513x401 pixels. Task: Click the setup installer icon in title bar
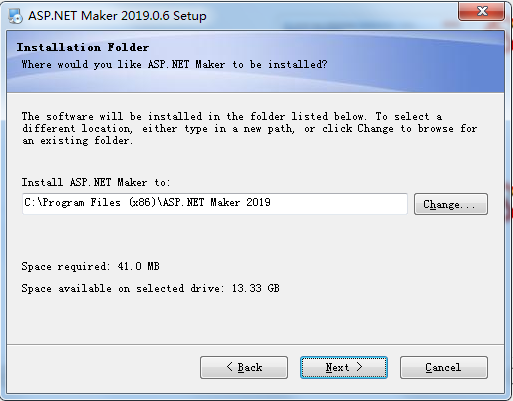tap(15, 16)
